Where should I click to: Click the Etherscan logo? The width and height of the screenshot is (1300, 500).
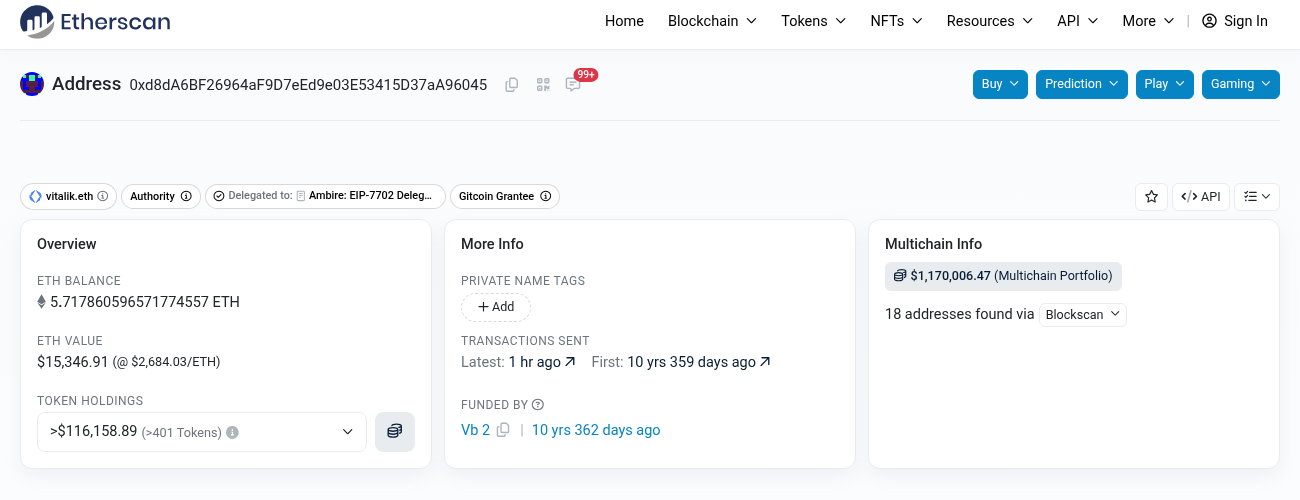[x=95, y=21]
